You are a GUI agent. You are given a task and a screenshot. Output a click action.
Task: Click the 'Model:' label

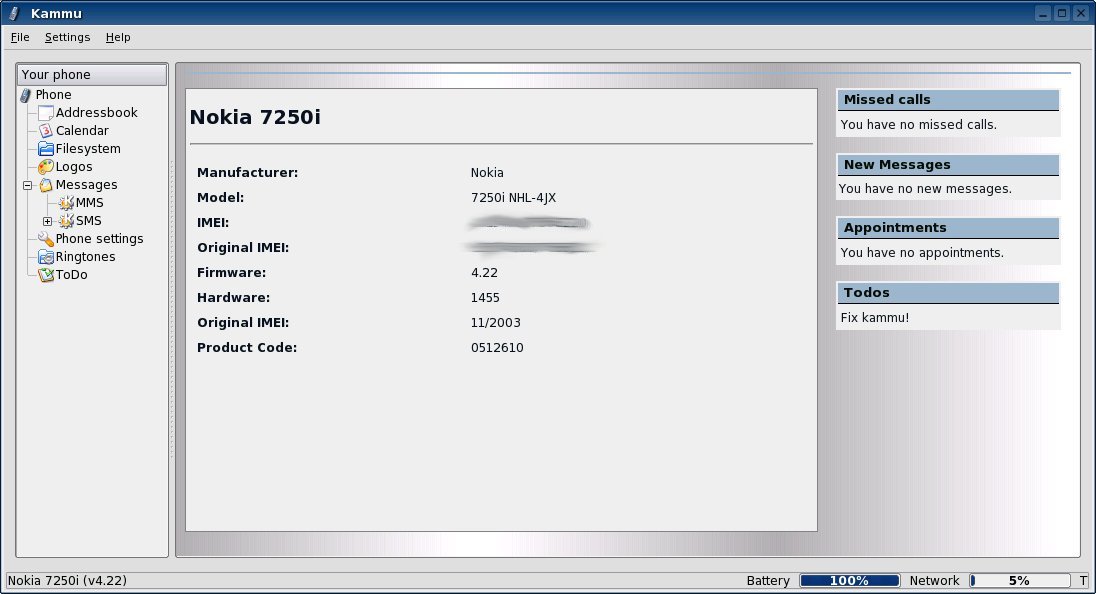[x=220, y=198]
